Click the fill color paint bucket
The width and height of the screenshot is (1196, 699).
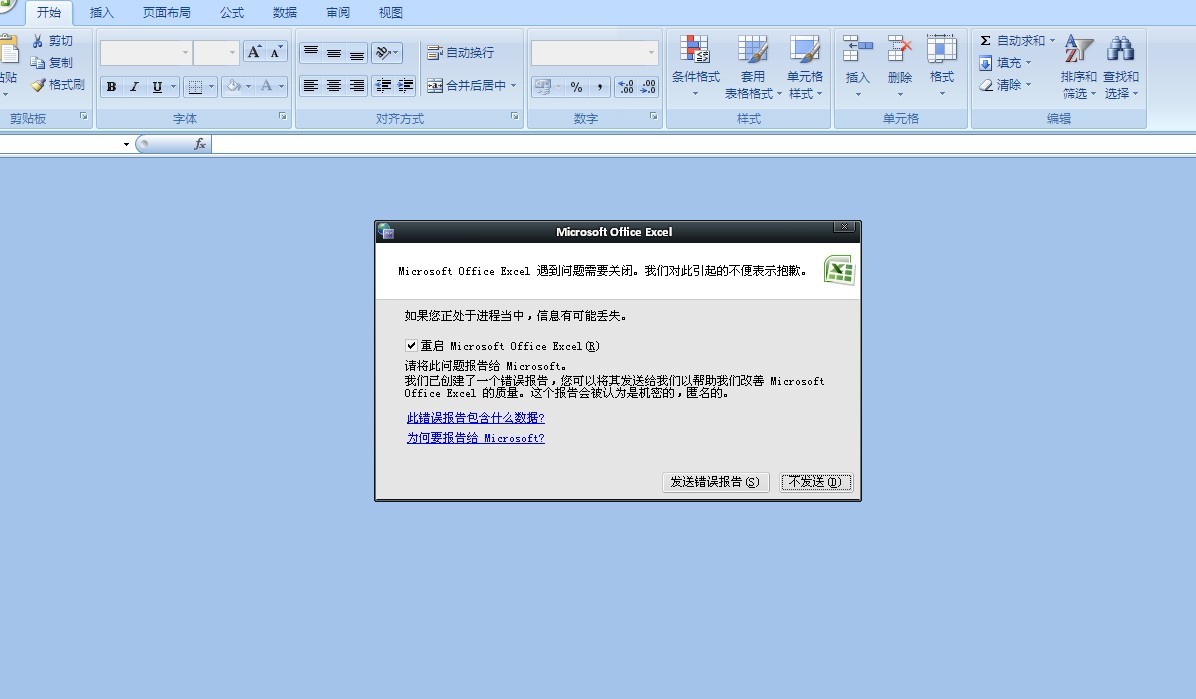coord(234,86)
